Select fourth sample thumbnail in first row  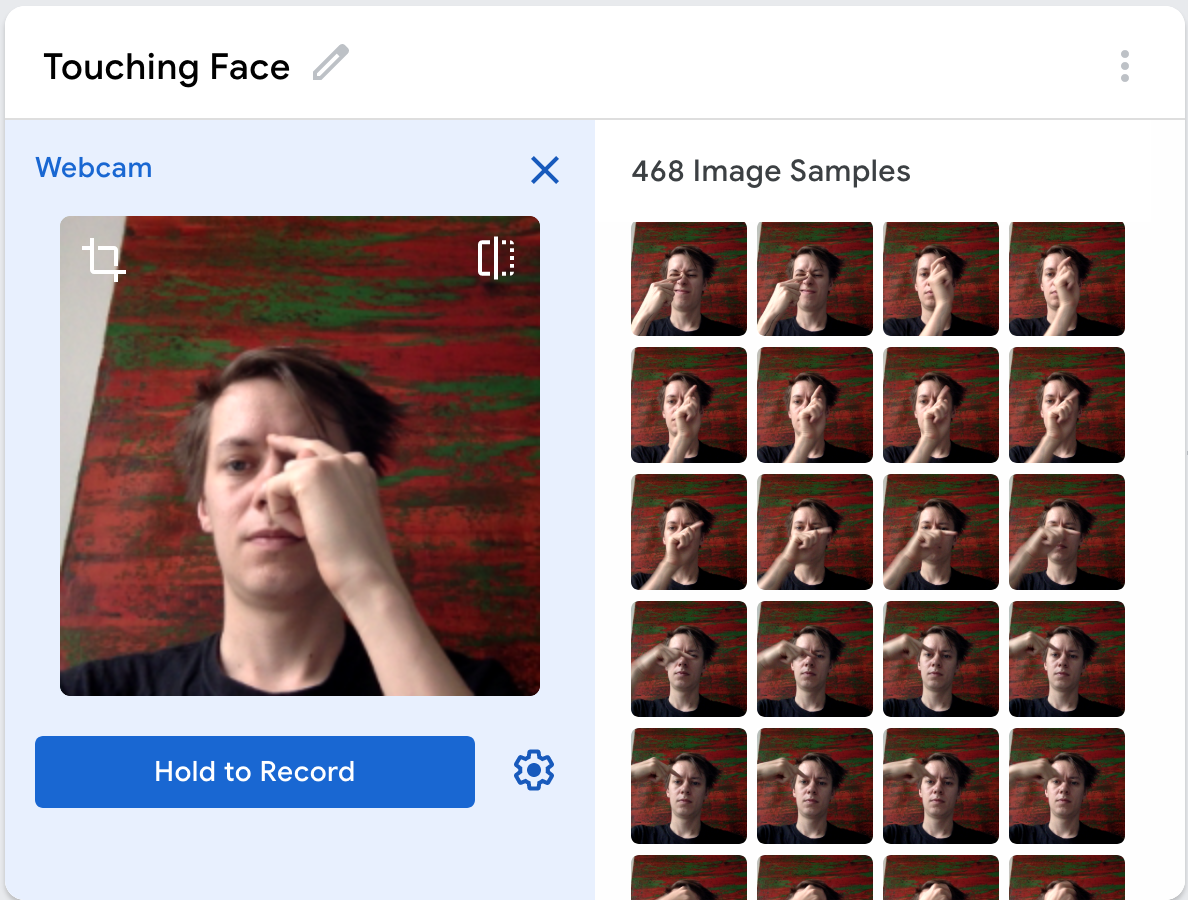pos(1067,279)
